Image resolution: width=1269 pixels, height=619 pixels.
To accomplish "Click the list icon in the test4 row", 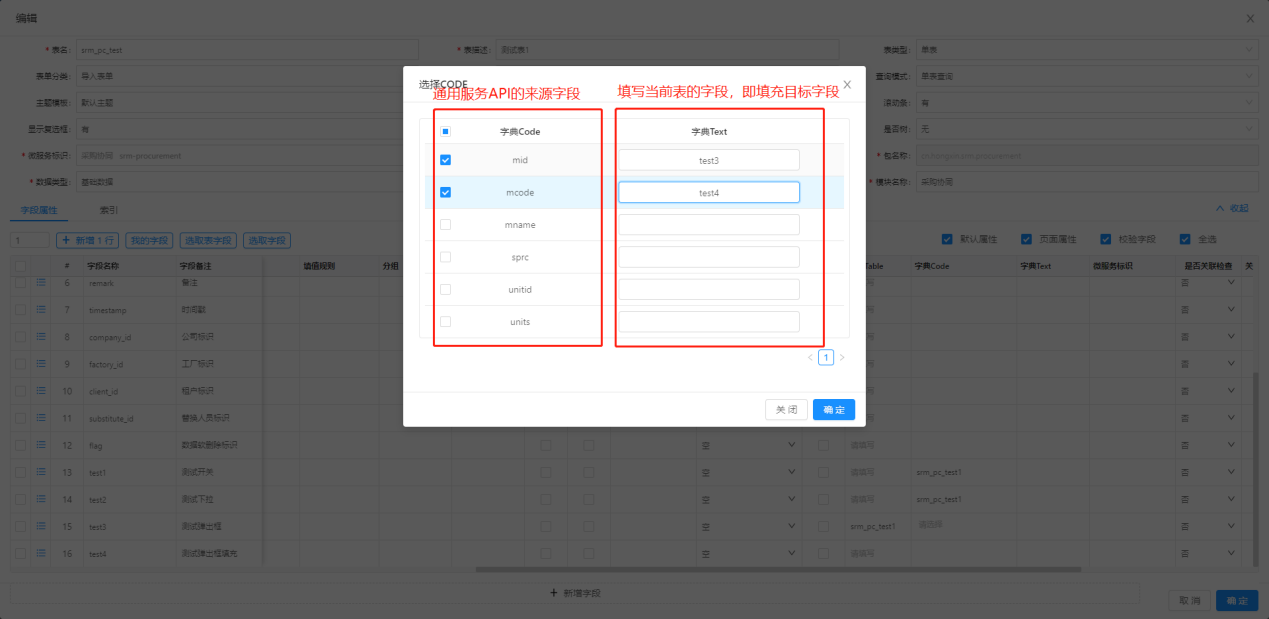I will (x=42, y=553).
